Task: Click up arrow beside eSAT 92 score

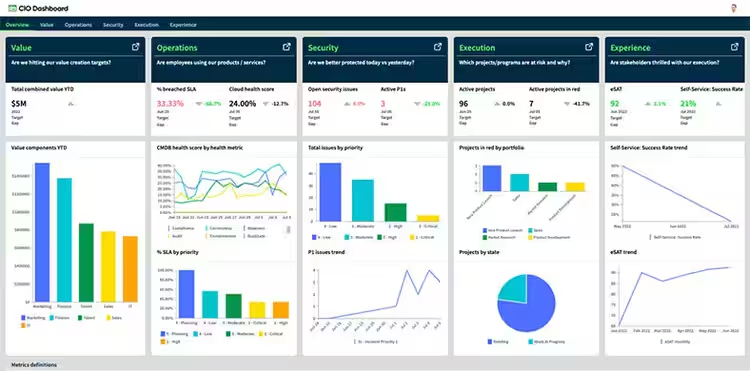Action: click(647, 103)
